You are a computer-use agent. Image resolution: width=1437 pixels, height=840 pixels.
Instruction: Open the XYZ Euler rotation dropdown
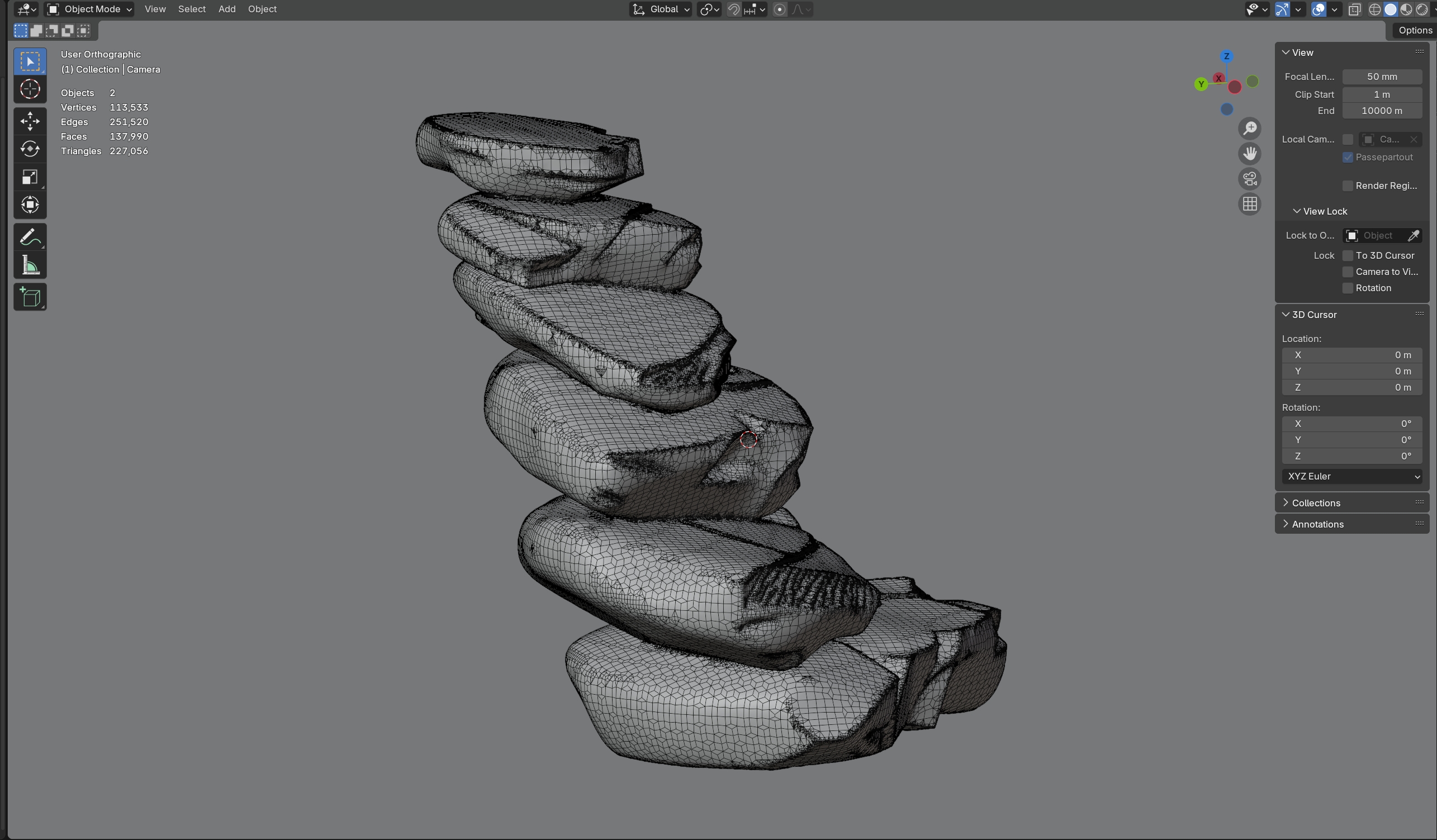tap(1351, 476)
